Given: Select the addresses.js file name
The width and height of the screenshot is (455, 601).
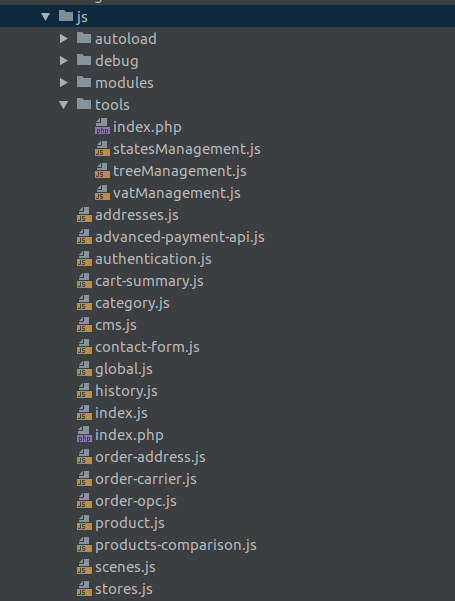Looking at the screenshot, I should 137,215.
